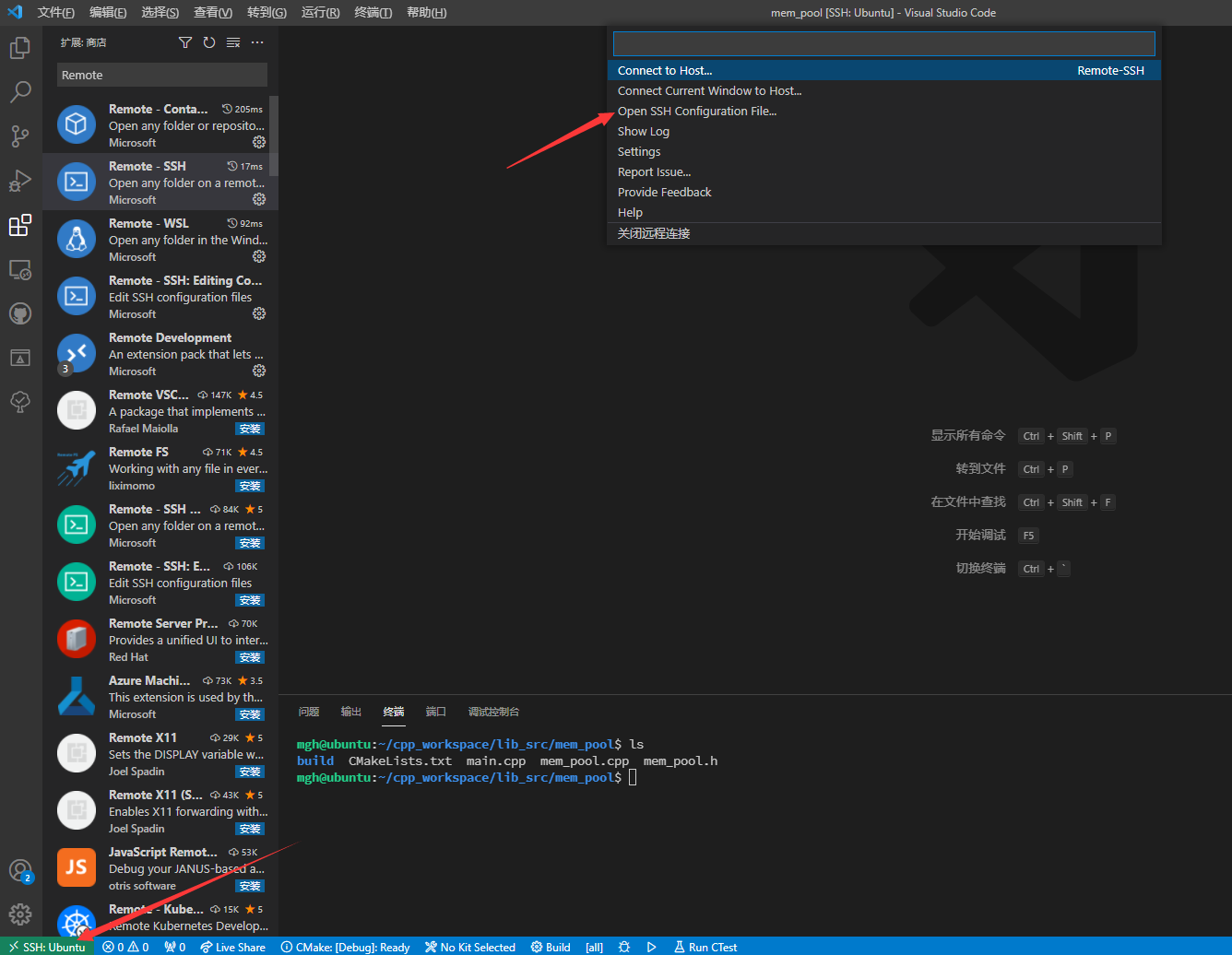Install the Azure Machine Learning extension
1232x955 pixels.
click(x=250, y=714)
